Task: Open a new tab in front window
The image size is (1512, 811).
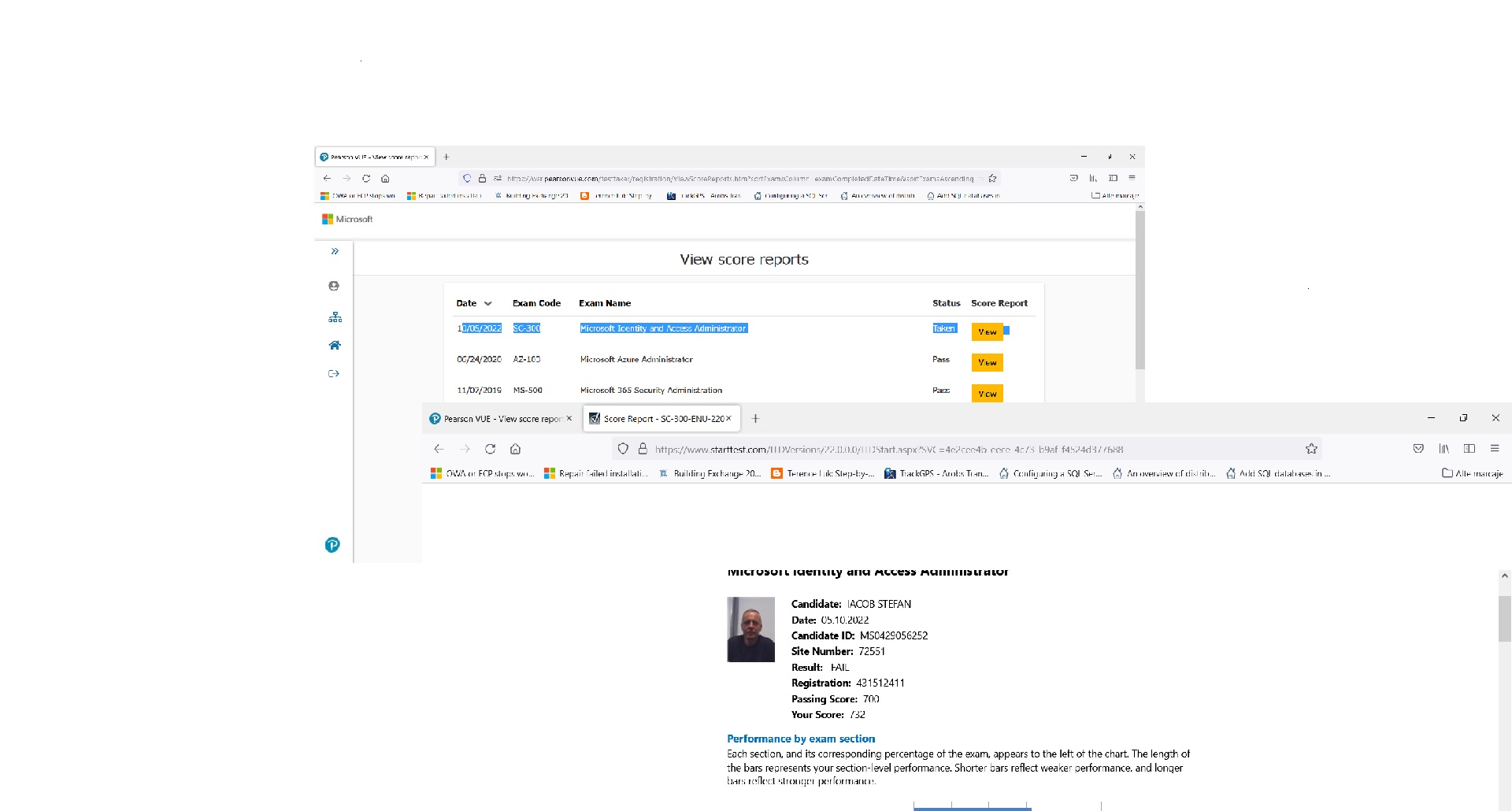Action: [x=755, y=419]
